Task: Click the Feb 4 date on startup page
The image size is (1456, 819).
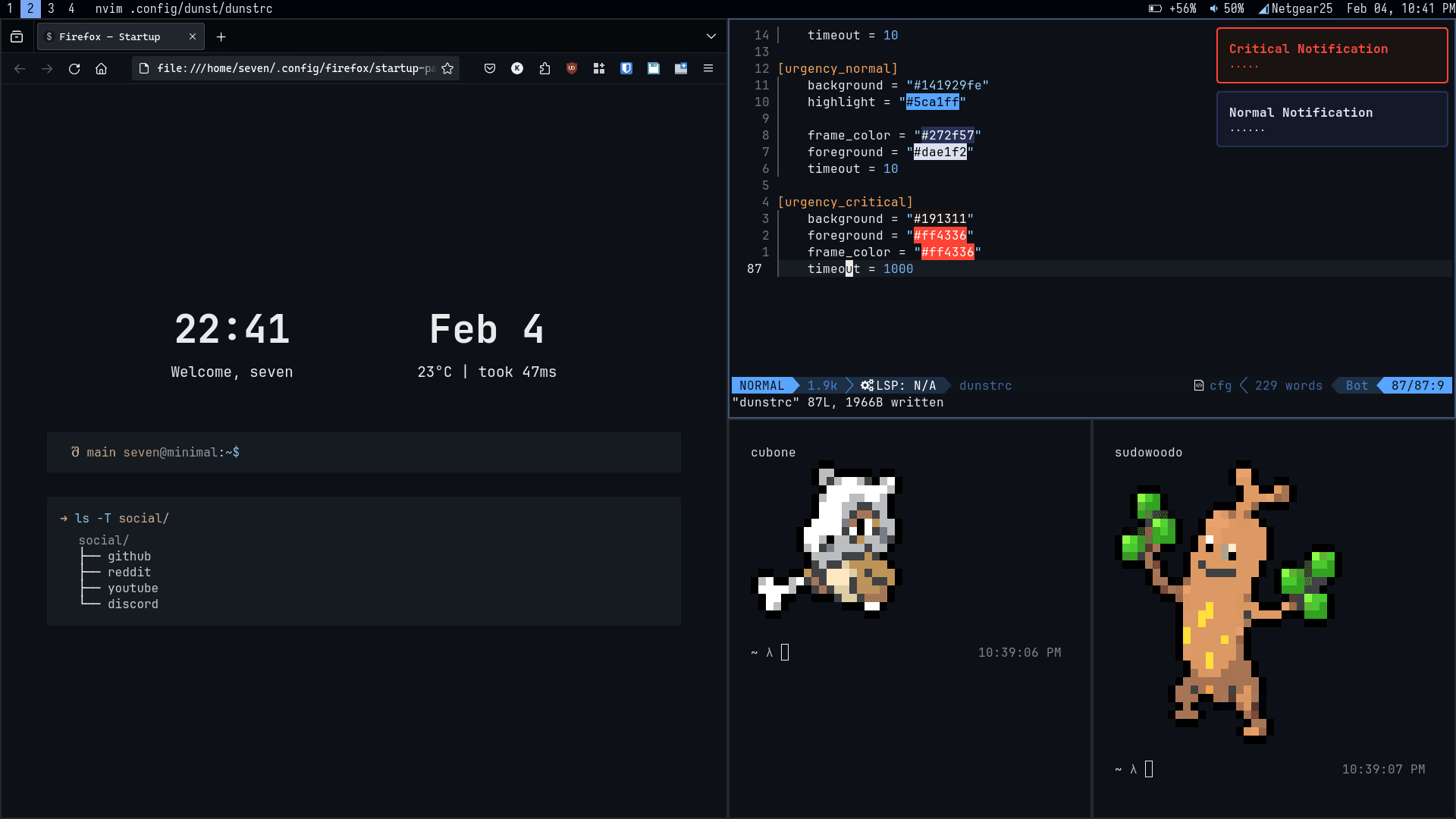Action: tap(487, 329)
